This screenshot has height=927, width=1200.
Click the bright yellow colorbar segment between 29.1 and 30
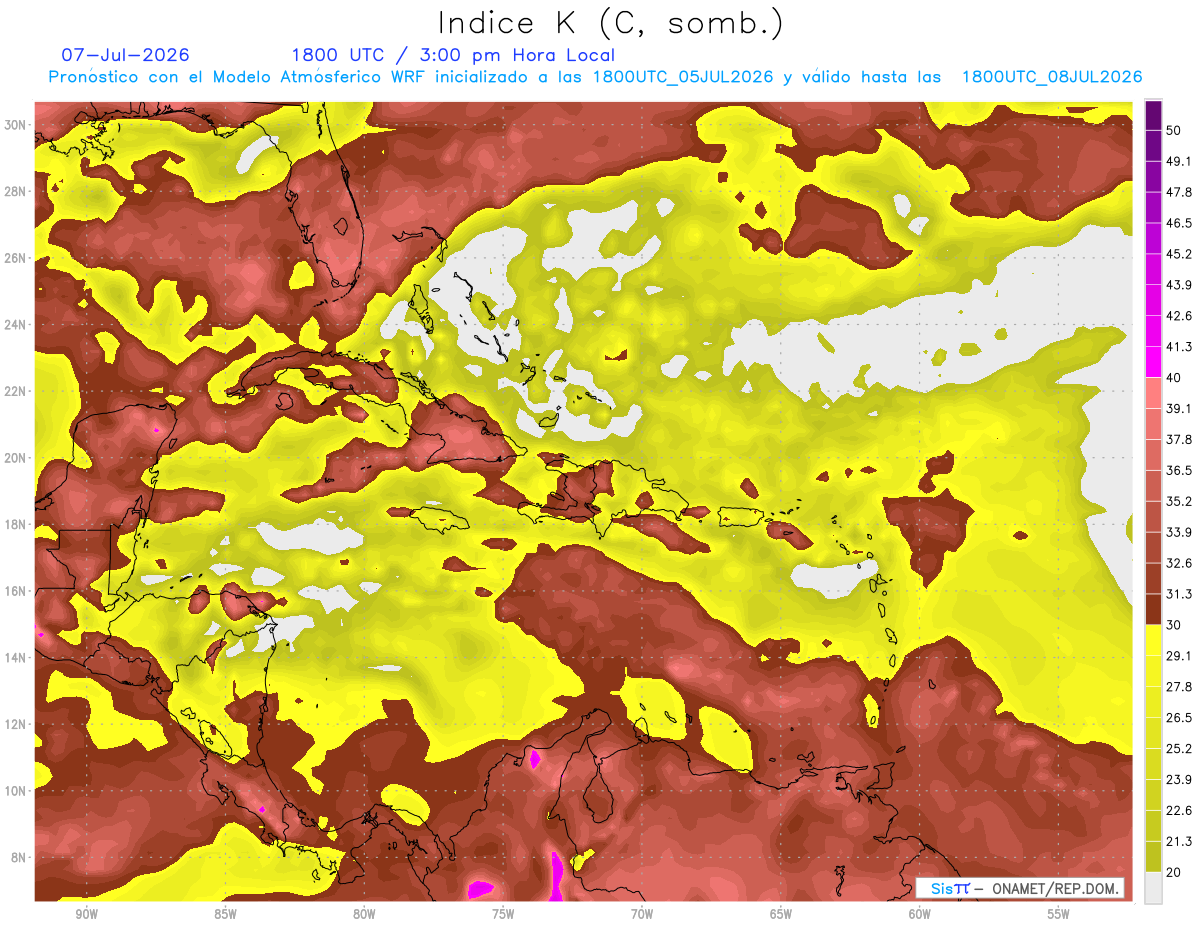(x=1153, y=641)
